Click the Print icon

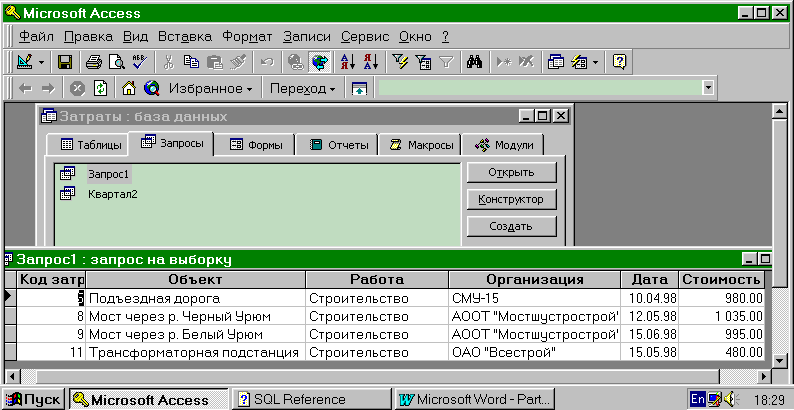click(x=94, y=62)
